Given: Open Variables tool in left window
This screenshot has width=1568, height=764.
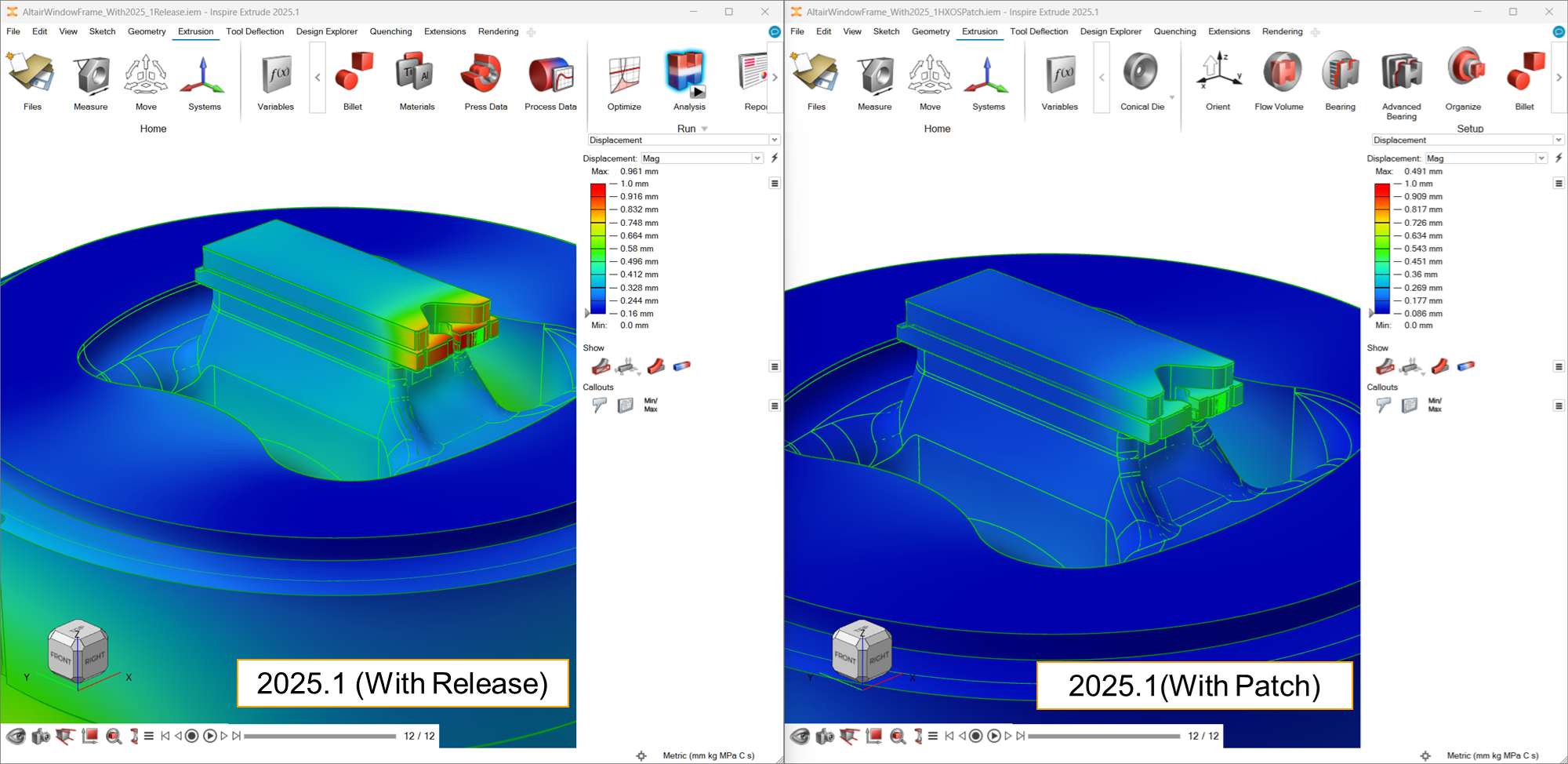Looking at the screenshot, I should point(276,81).
